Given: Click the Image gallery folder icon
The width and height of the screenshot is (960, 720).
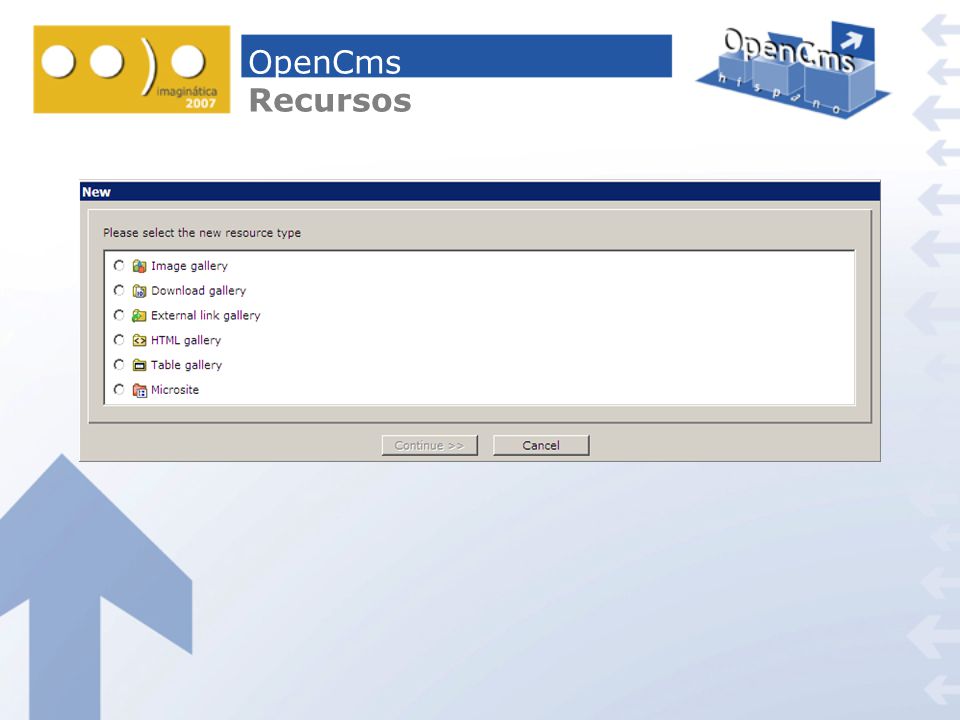Looking at the screenshot, I should click(140, 266).
